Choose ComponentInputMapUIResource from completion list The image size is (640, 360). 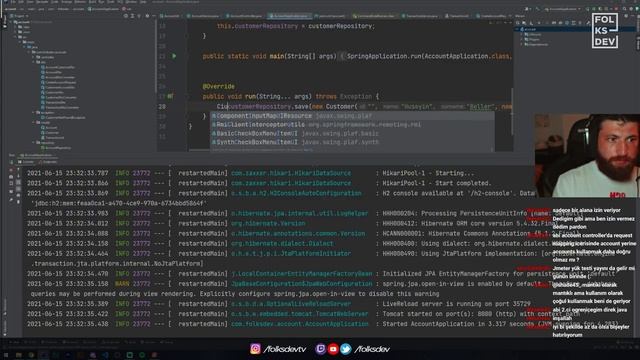352,116
